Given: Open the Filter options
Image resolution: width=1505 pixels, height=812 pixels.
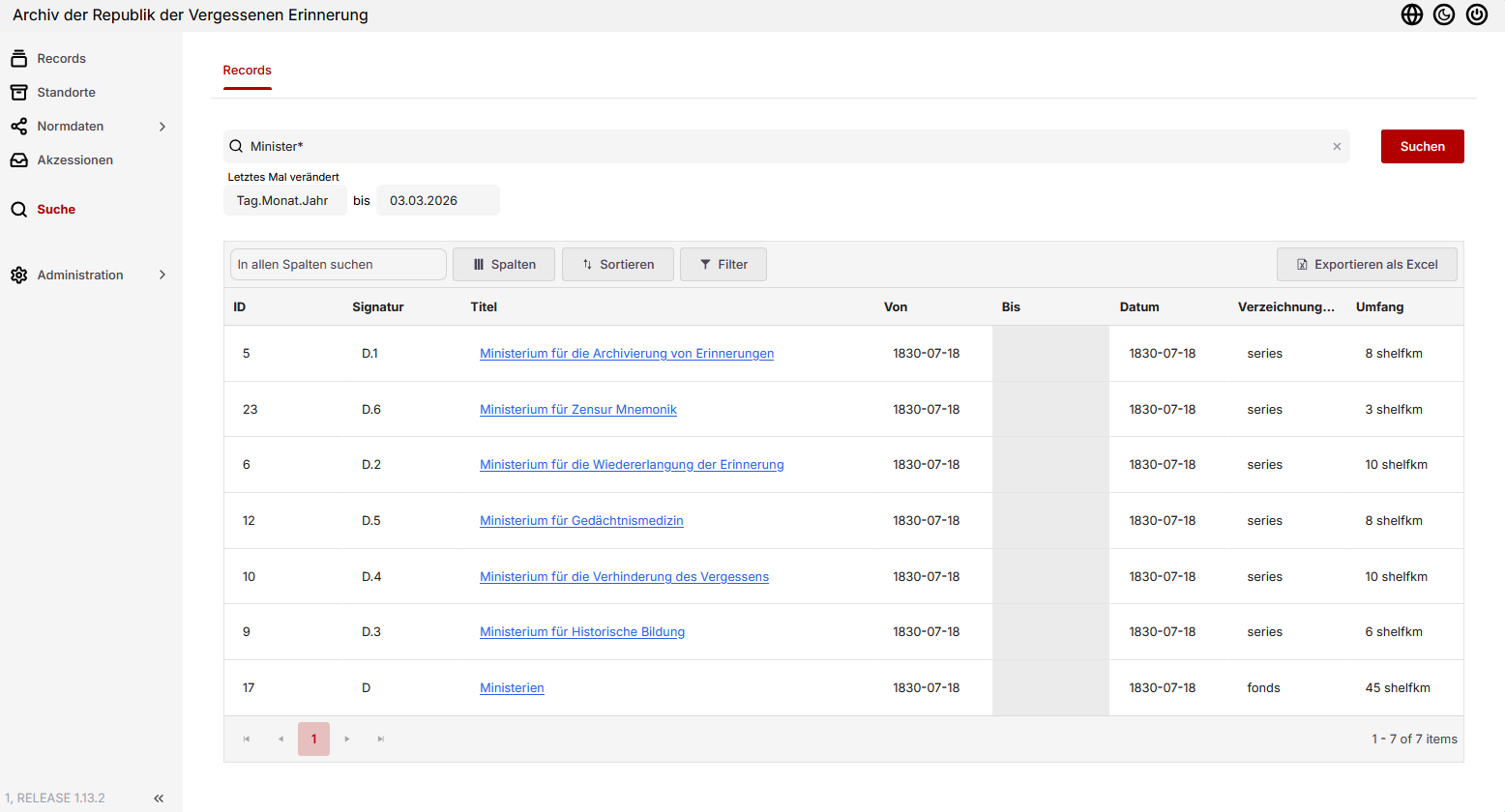Looking at the screenshot, I should coord(723,265).
